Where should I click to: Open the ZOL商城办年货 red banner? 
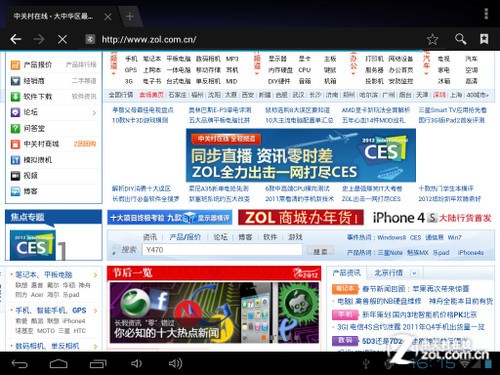[x=301, y=218]
